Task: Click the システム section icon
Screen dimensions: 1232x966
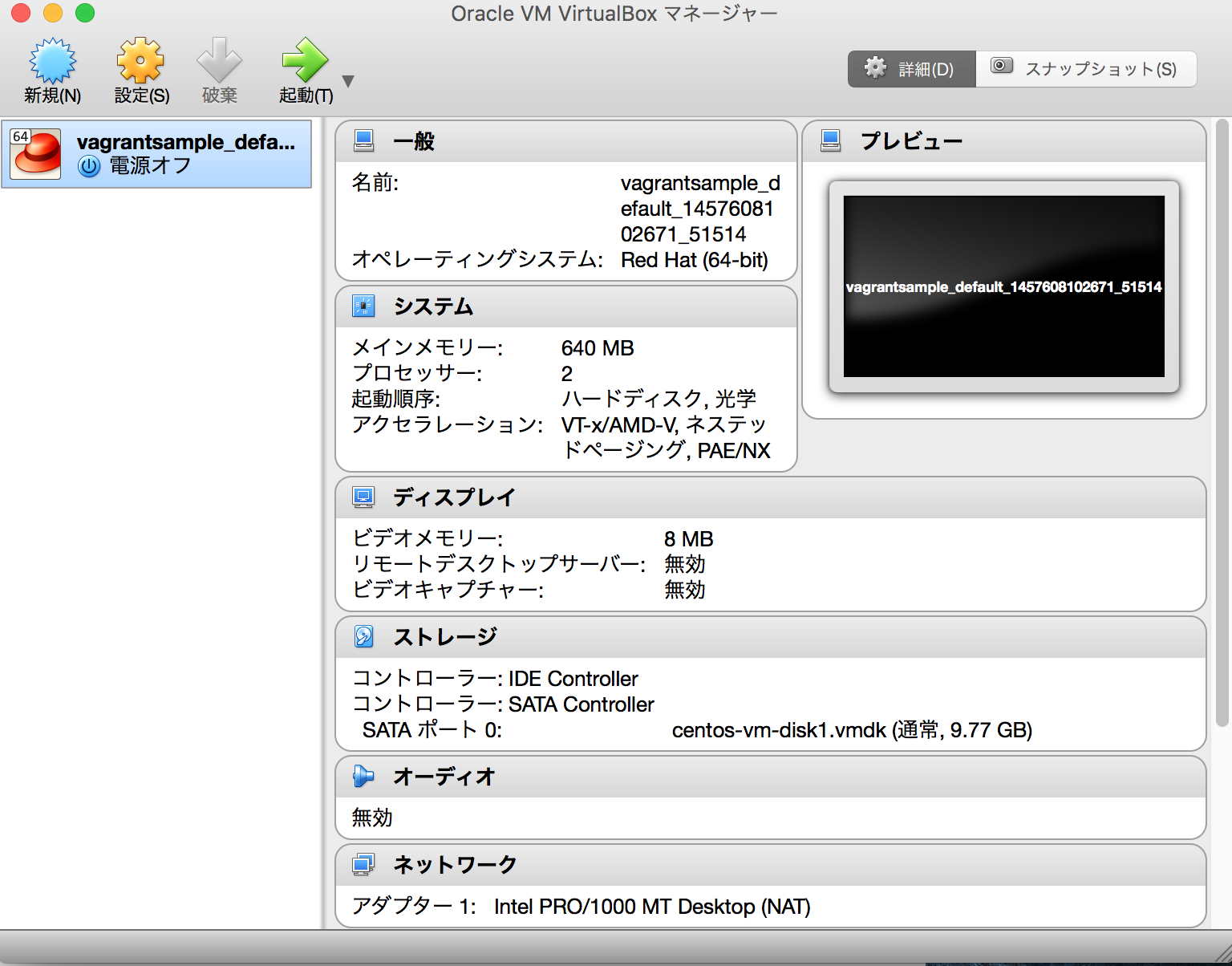Action: [365, 306]
